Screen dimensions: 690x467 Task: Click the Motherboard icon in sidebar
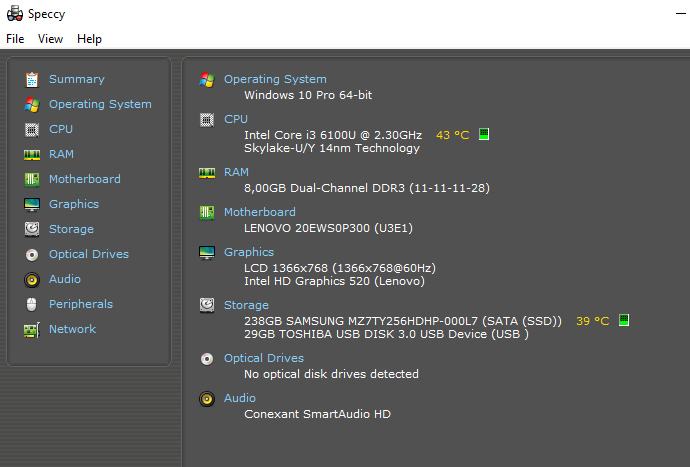pos(31,179)
